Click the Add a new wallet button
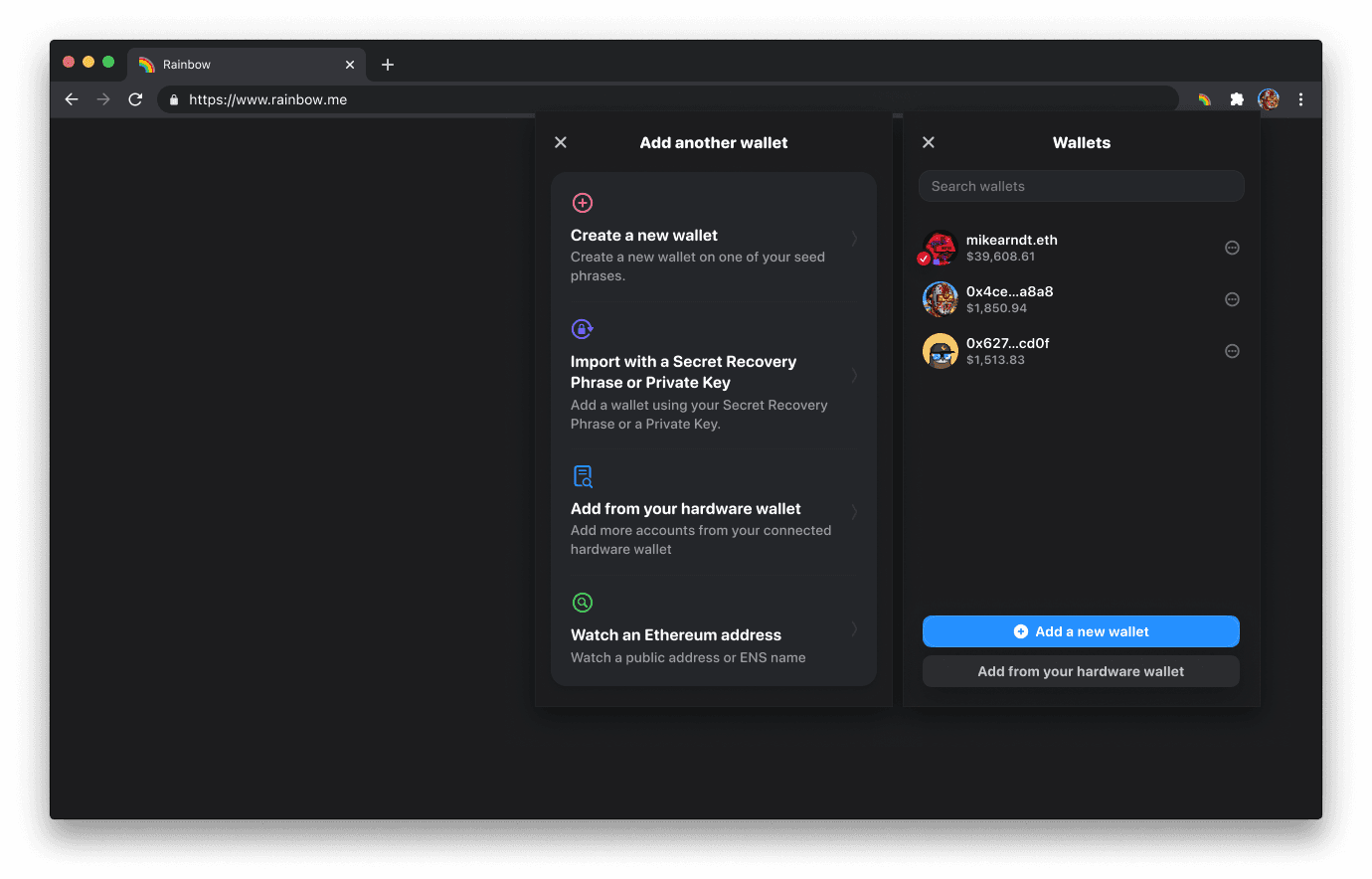 pyautogui.click(x=1081, y=631)
